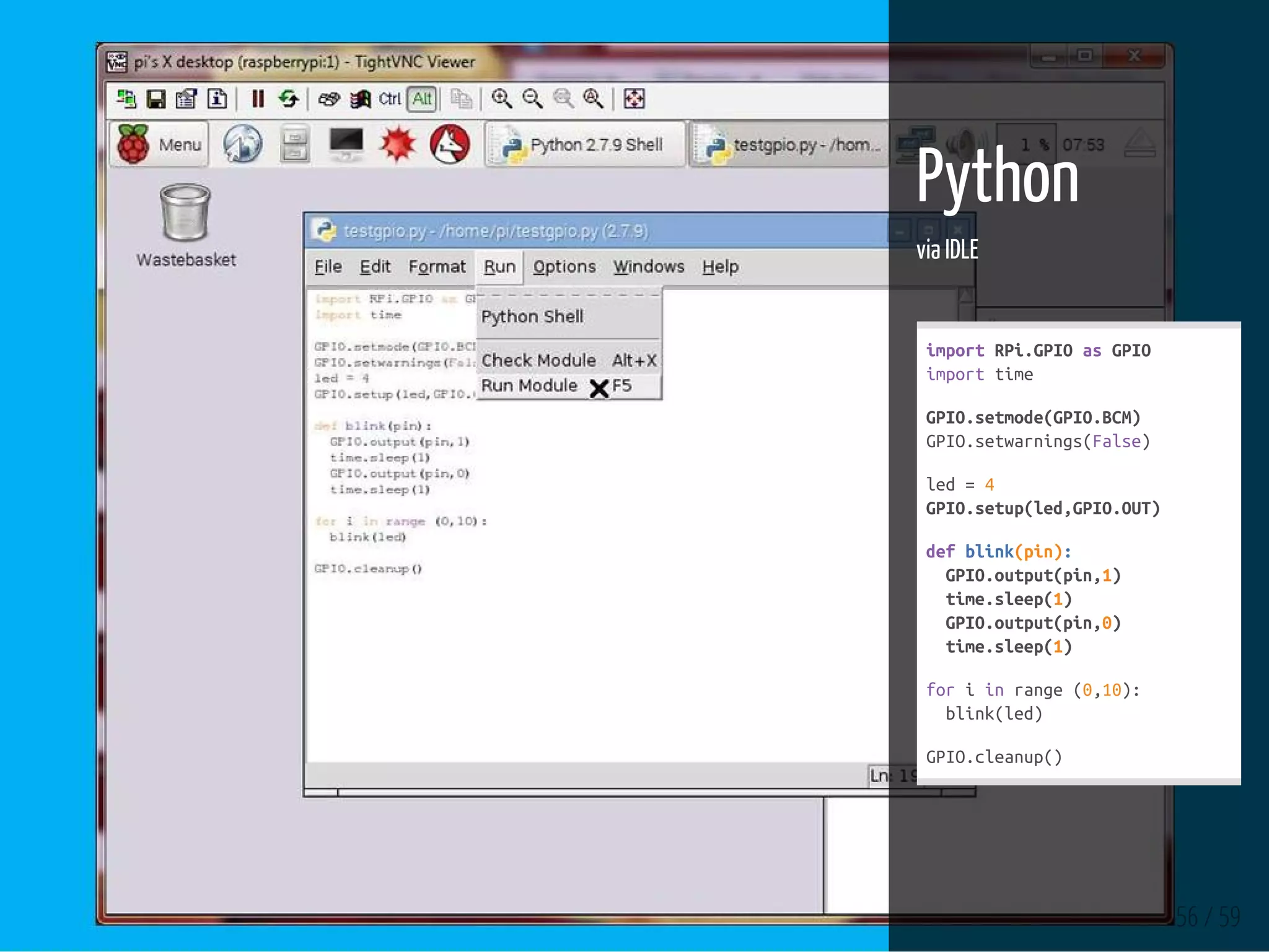This screenshot has height=952, width=1269.
Task: Click the Refresh screen icon with green arrows
Action: coord(288,98)
